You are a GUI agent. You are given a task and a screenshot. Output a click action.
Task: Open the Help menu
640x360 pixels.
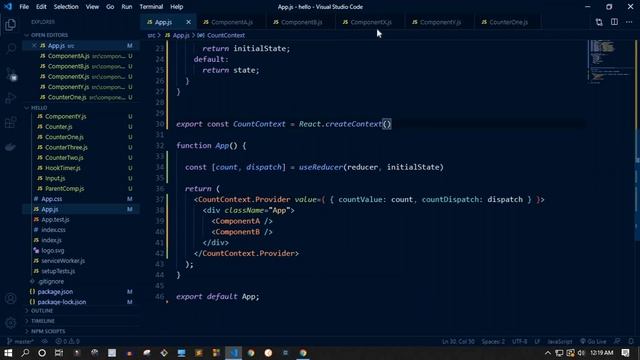point(176,7)
